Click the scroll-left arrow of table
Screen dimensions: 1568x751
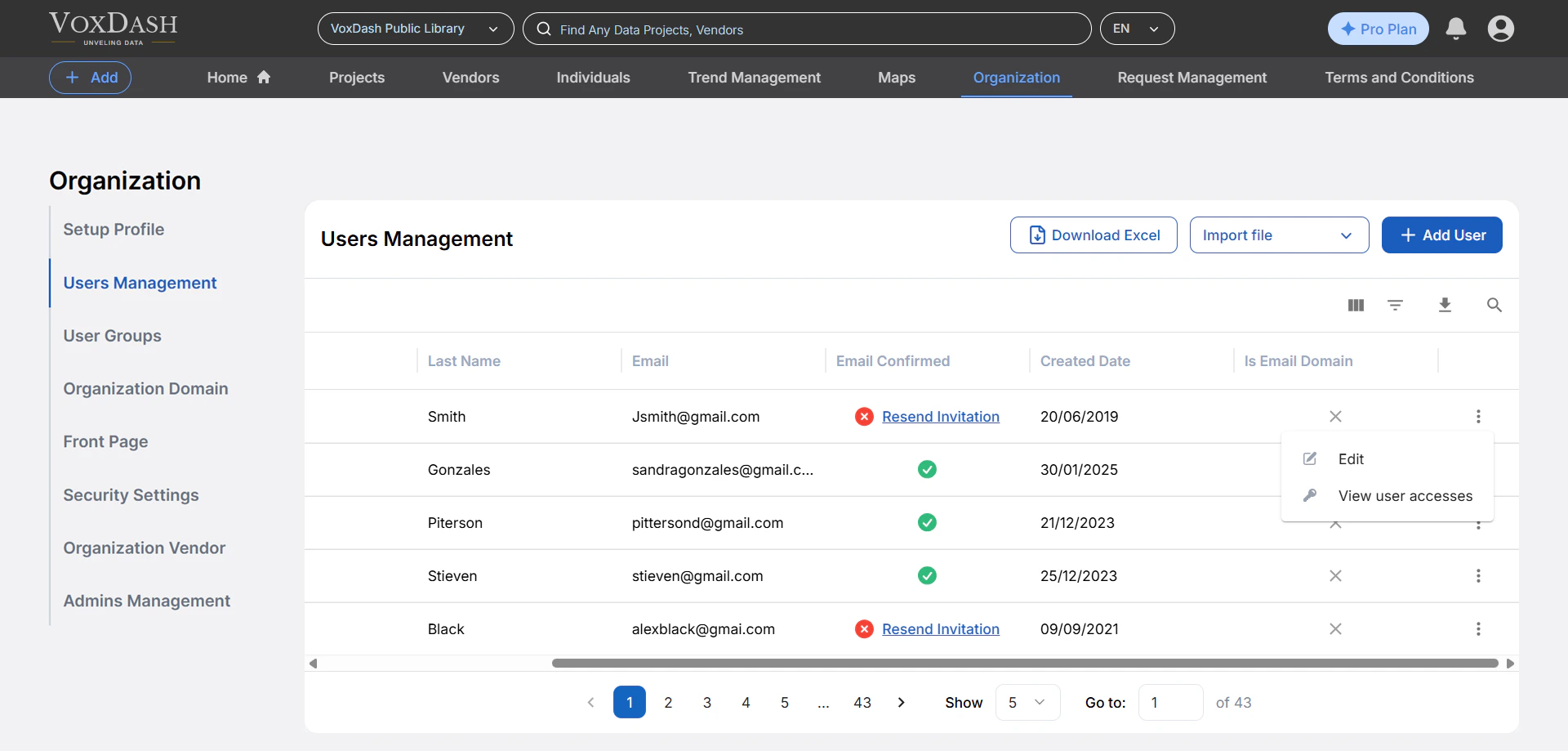coord(313,664)
